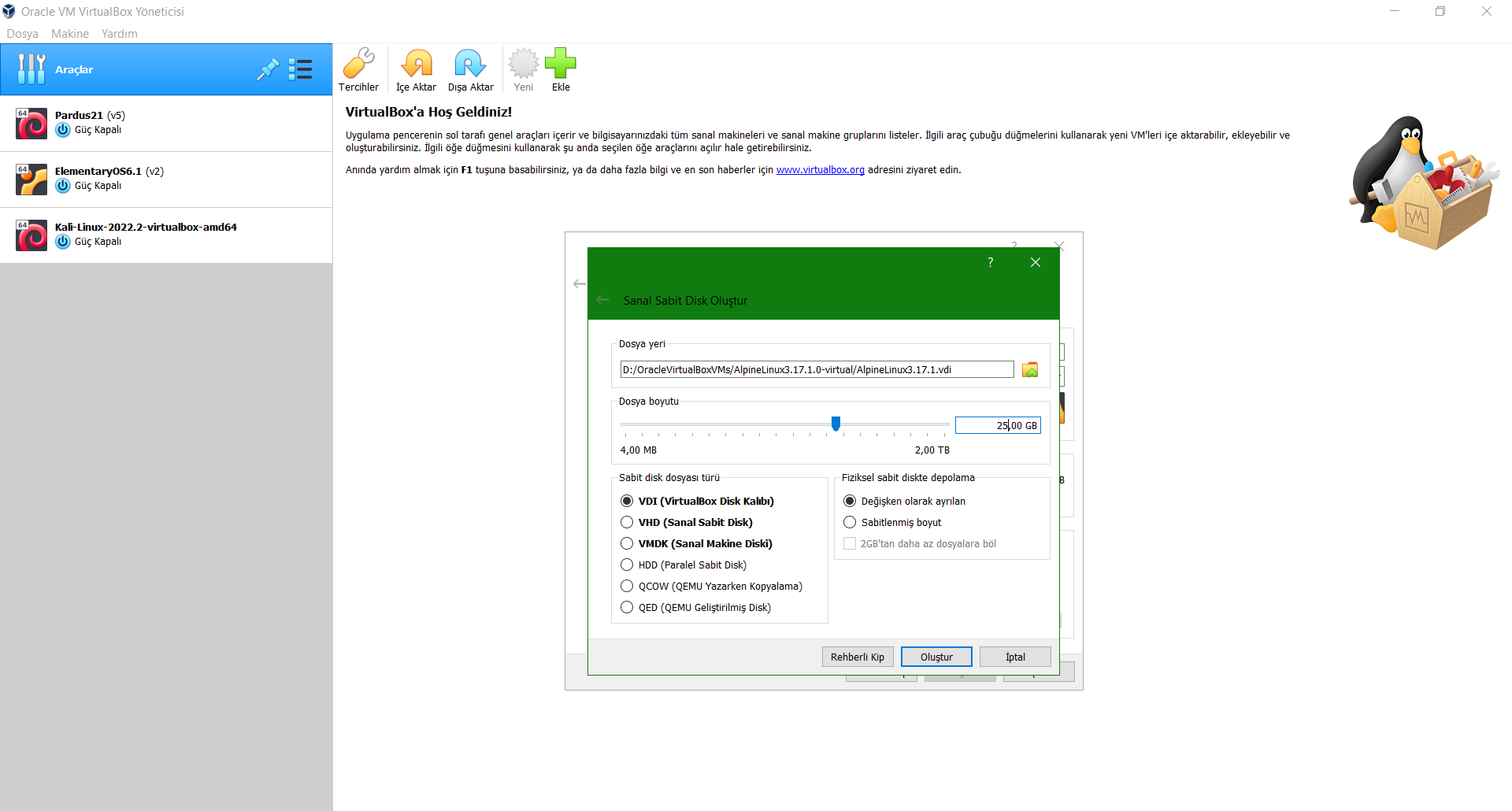Click the back arrow in green dialog header
The width and height of the screenshot is (1512, 811).
pos(602,300)
